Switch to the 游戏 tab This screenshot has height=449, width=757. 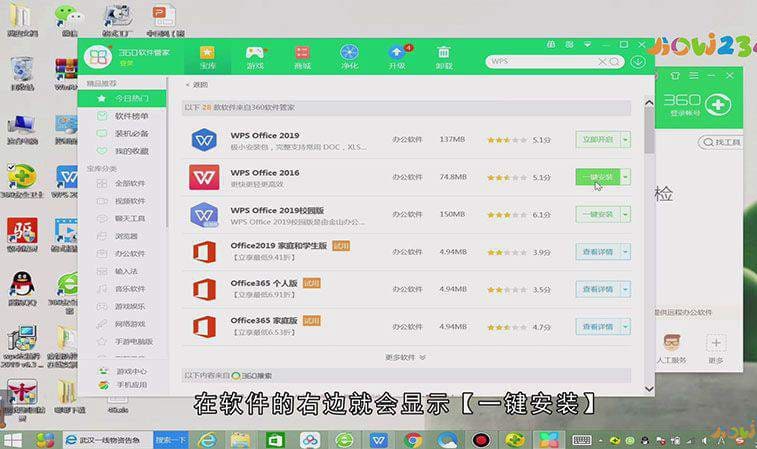point(255,57)
